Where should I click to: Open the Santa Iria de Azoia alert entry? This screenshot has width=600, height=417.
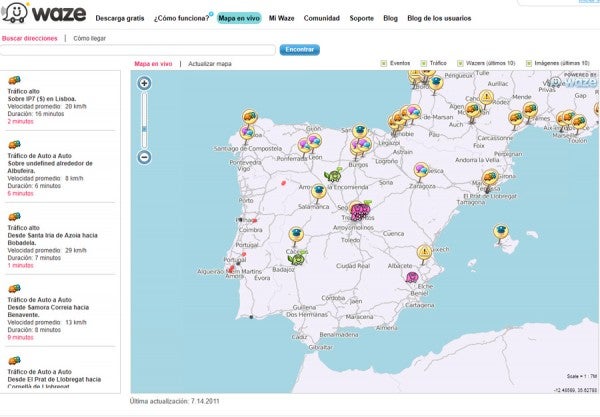60,241
